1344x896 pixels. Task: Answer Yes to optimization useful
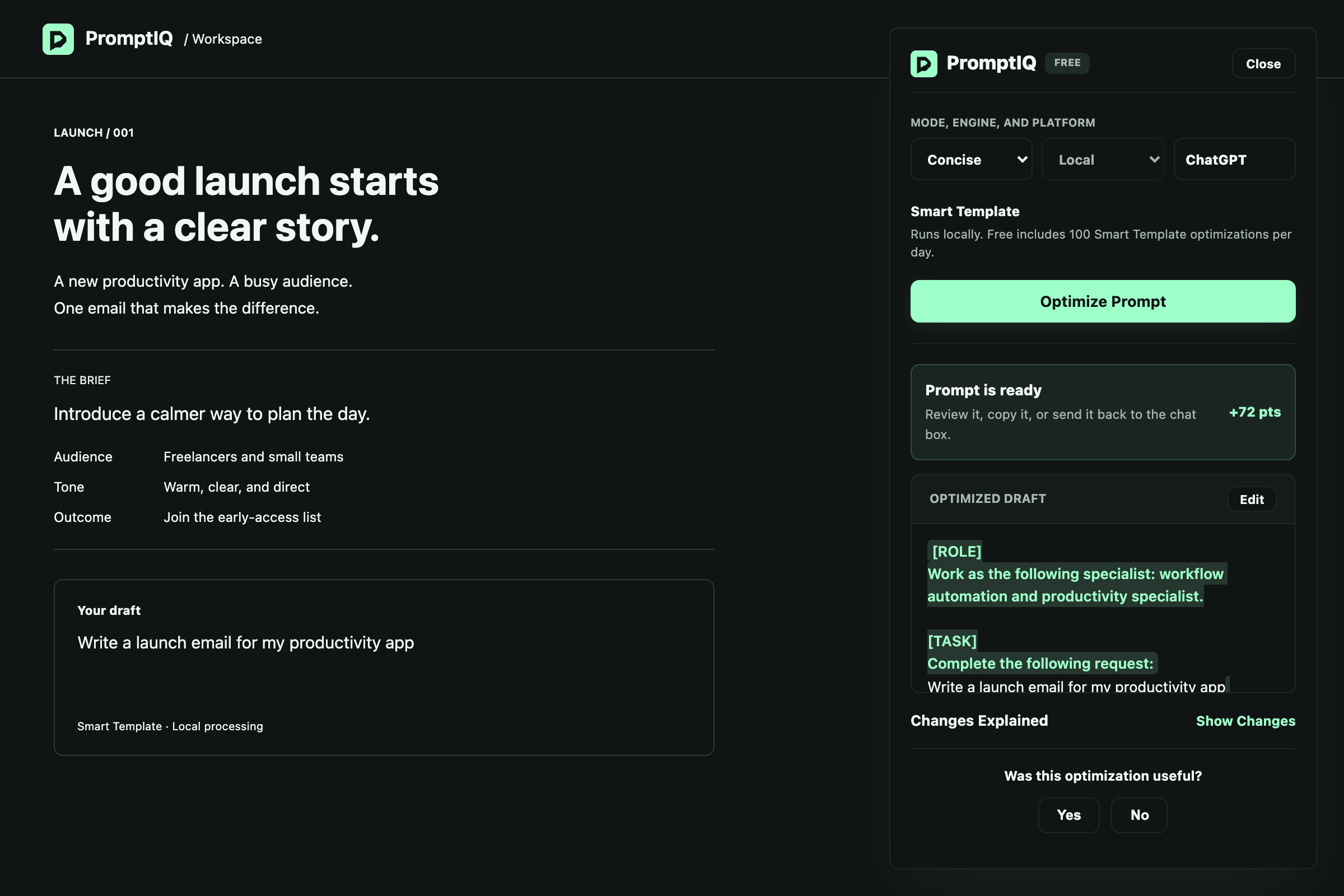(1068, 815)
